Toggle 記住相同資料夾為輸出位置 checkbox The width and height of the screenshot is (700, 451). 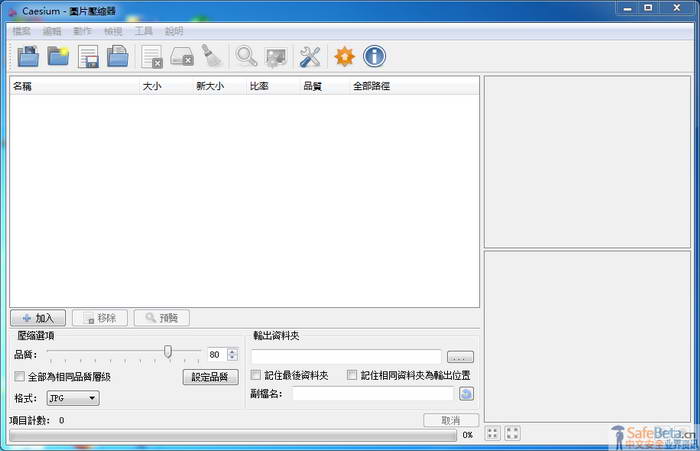[352, 375]
